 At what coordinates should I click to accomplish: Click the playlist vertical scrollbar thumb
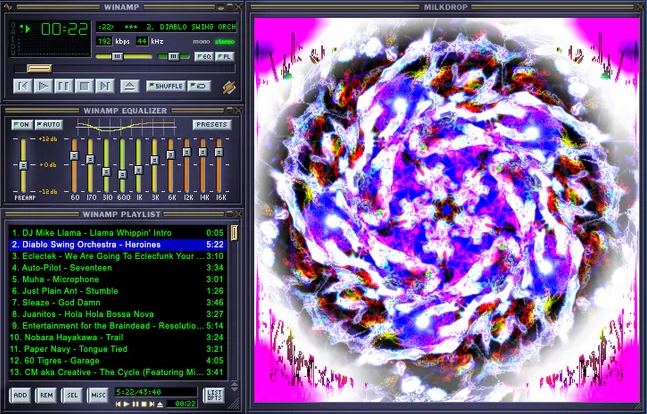coord(234,233)
